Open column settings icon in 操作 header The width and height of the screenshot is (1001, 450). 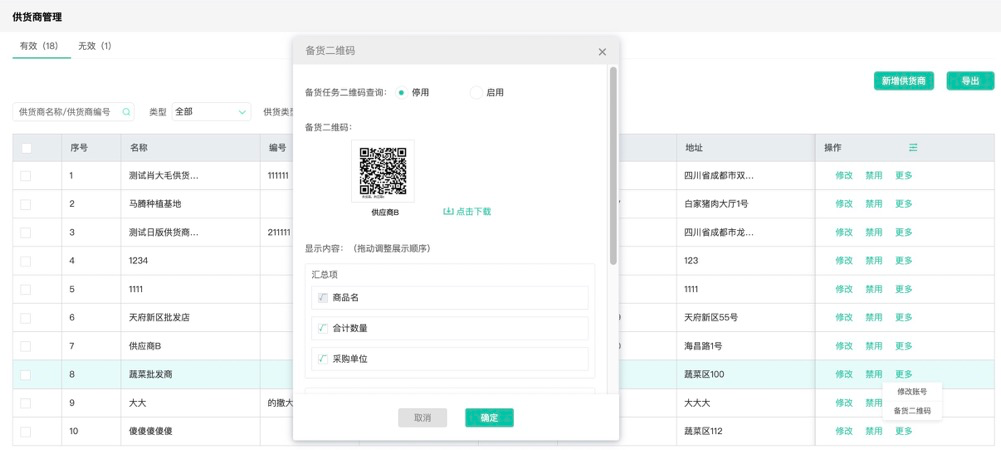912,148
